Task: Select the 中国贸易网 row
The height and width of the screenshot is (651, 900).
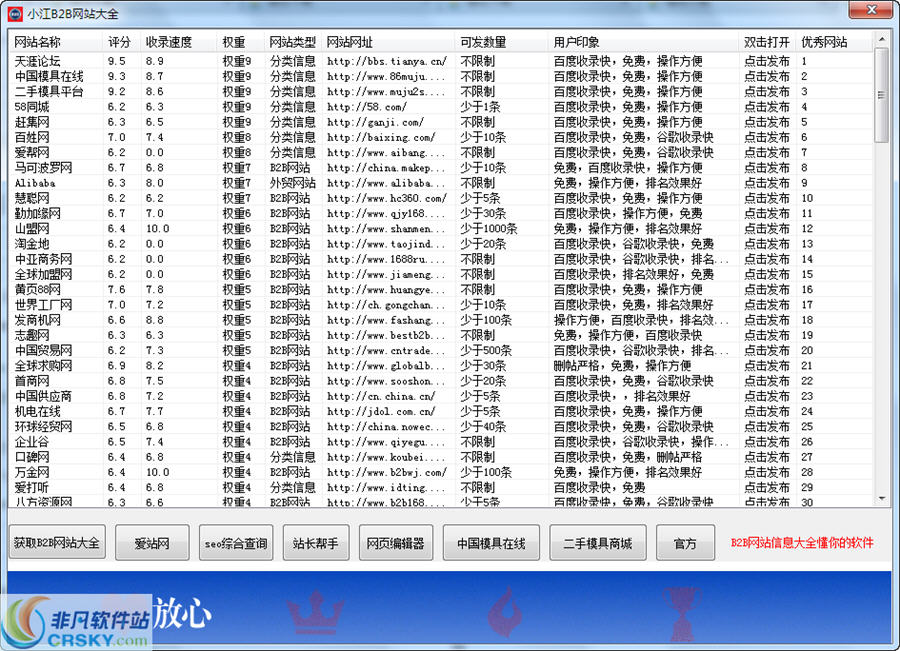Action: [x=441, y=350]
